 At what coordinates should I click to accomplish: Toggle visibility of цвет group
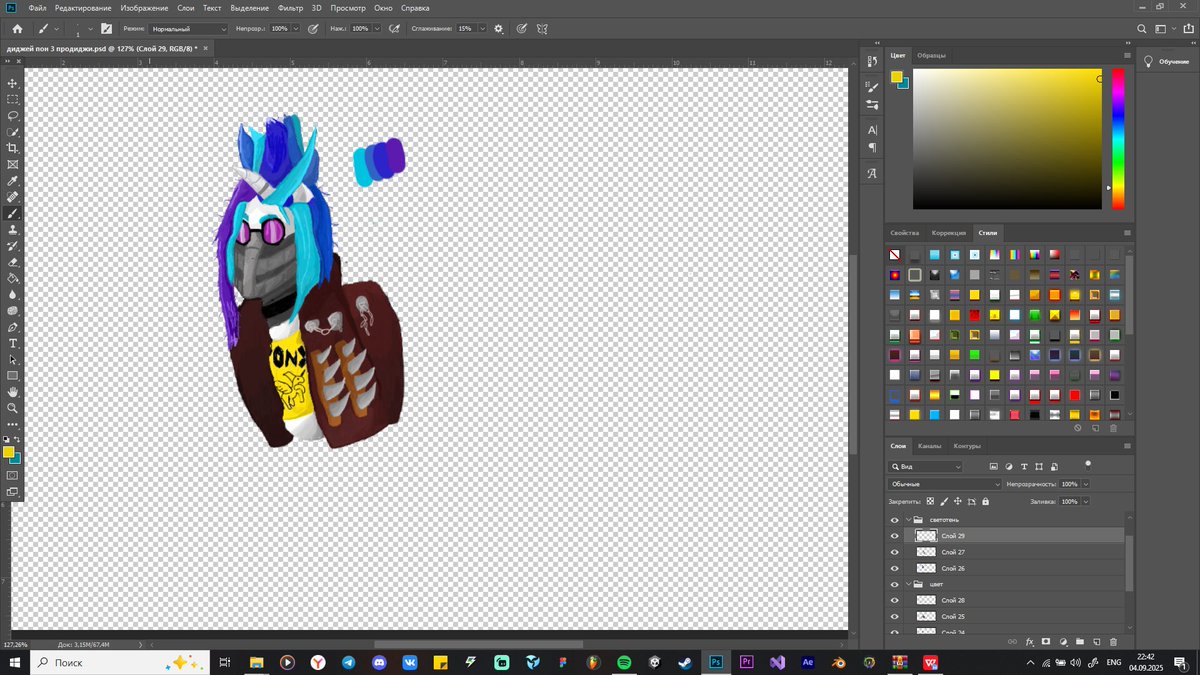coord(895,584)
